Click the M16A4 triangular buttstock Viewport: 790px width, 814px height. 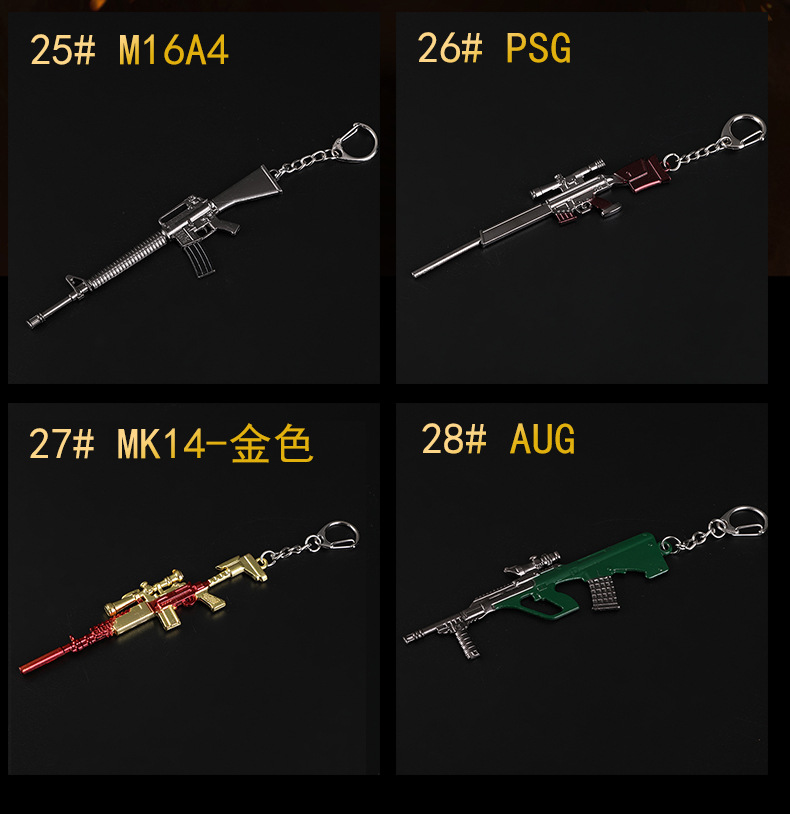[248, 188]
